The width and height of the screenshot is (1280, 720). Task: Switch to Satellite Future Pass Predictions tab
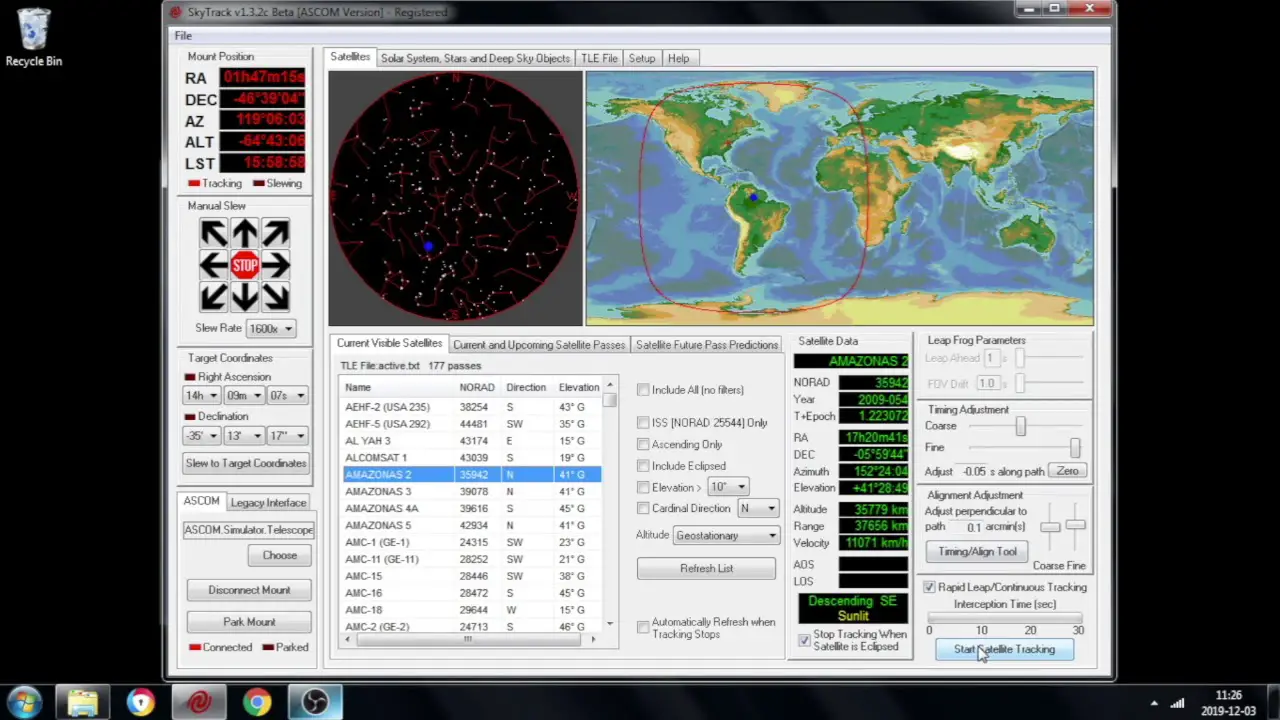(x=706, y=344)
